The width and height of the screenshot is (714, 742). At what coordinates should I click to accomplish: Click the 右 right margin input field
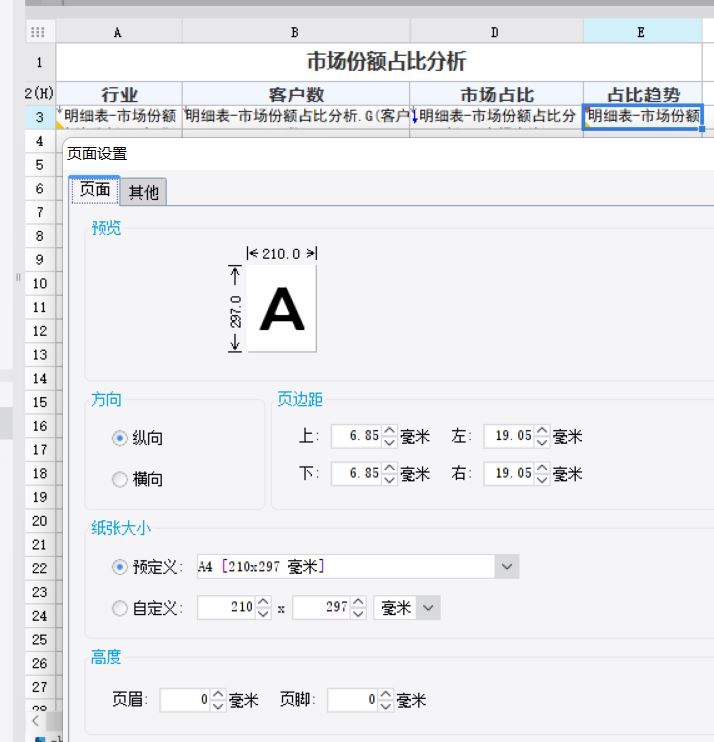point(510,473)
